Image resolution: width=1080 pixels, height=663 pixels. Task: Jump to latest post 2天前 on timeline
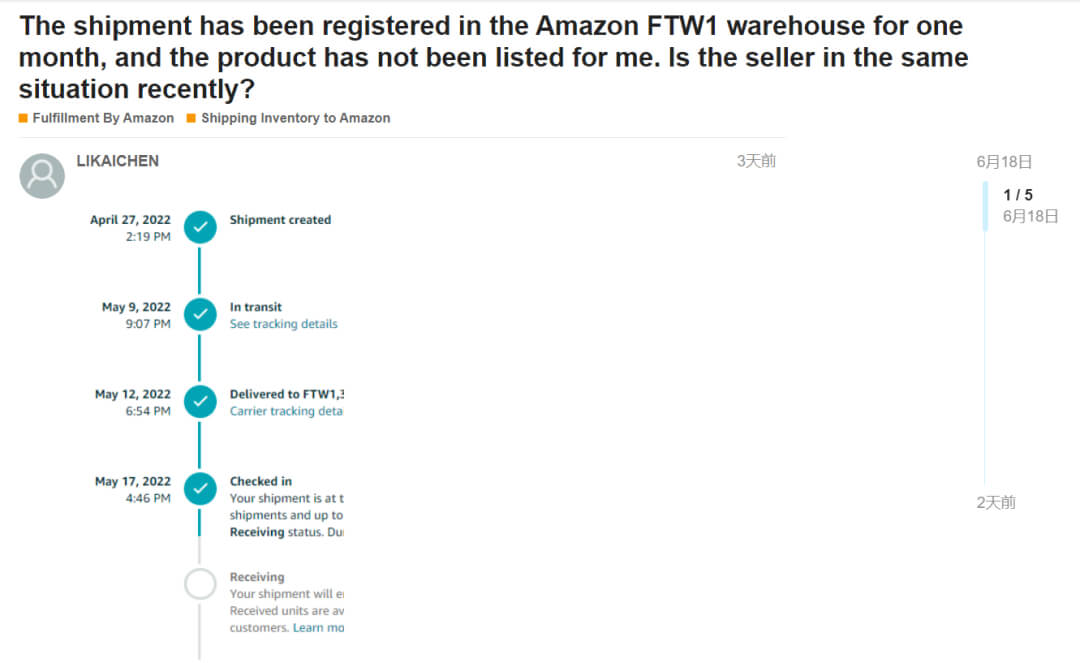pos(996,503)
